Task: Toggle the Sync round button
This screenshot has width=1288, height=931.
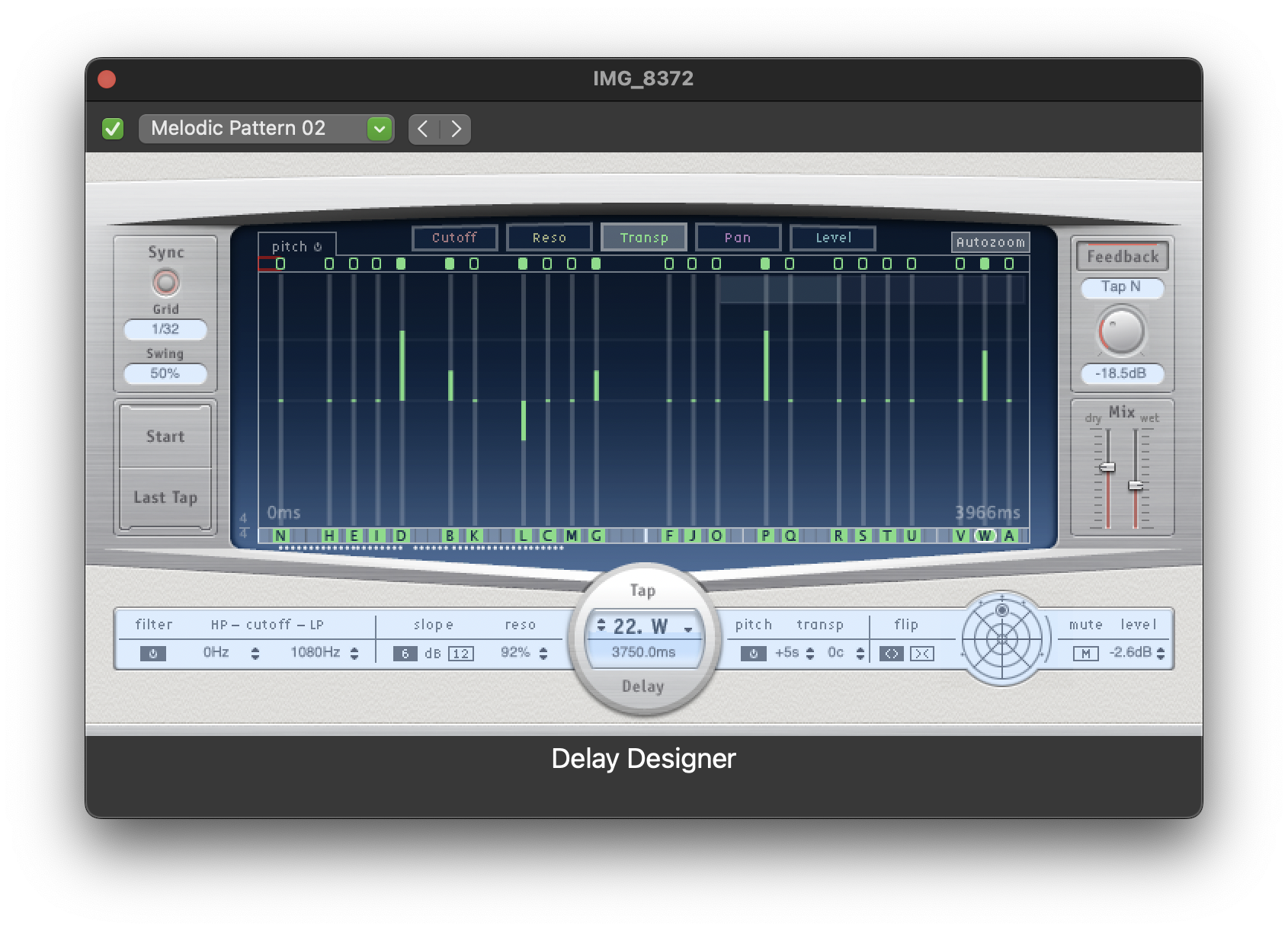Action: 165,283
